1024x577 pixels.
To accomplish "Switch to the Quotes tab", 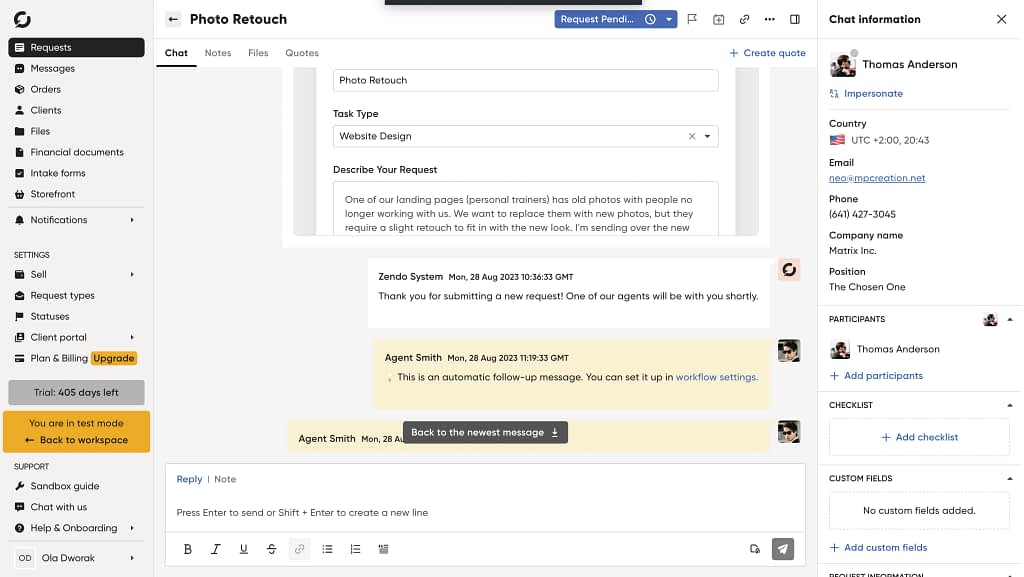I will click(x=302, y=53).
